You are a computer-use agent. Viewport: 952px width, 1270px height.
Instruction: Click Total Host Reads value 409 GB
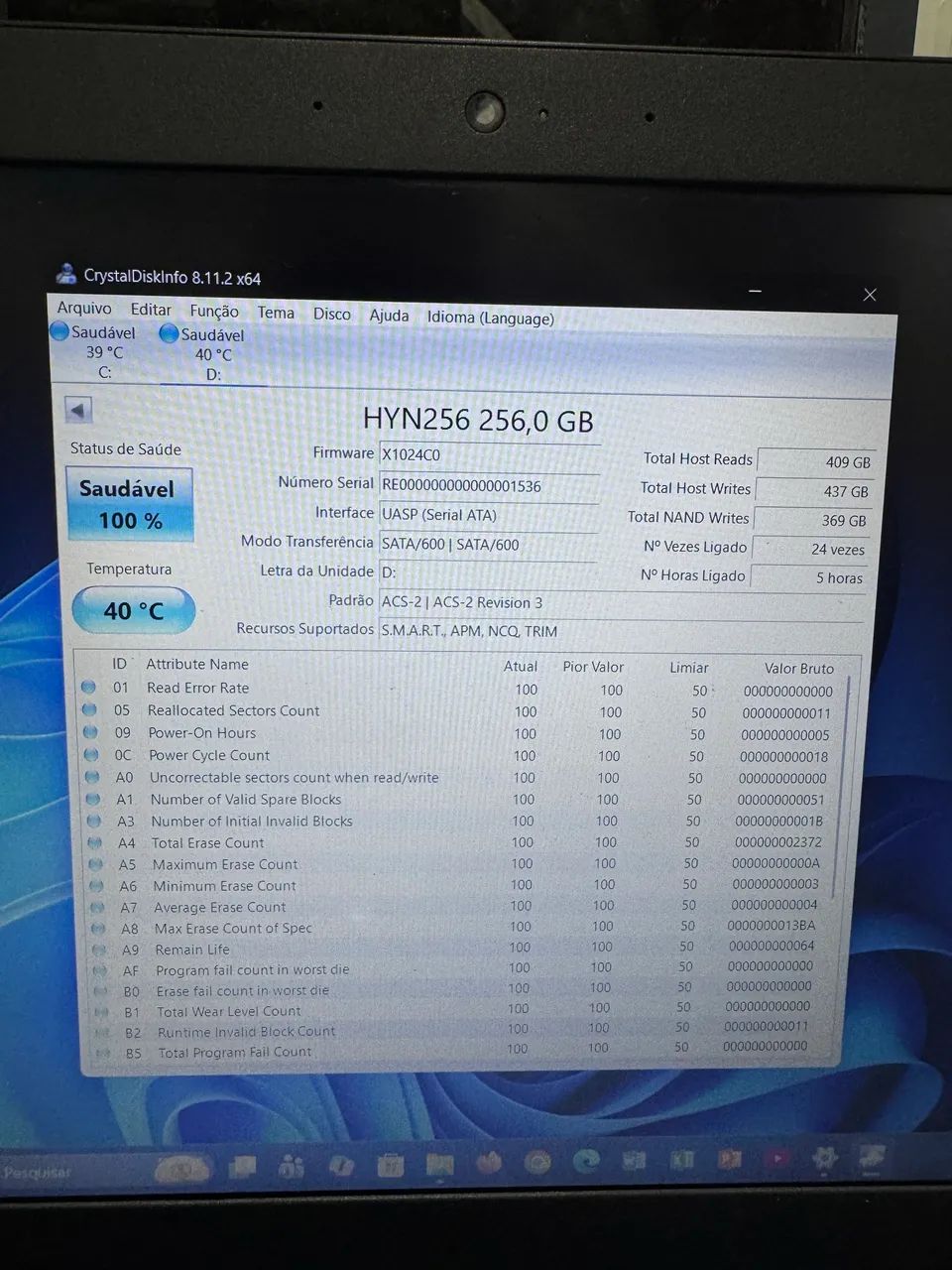[816, 461]
